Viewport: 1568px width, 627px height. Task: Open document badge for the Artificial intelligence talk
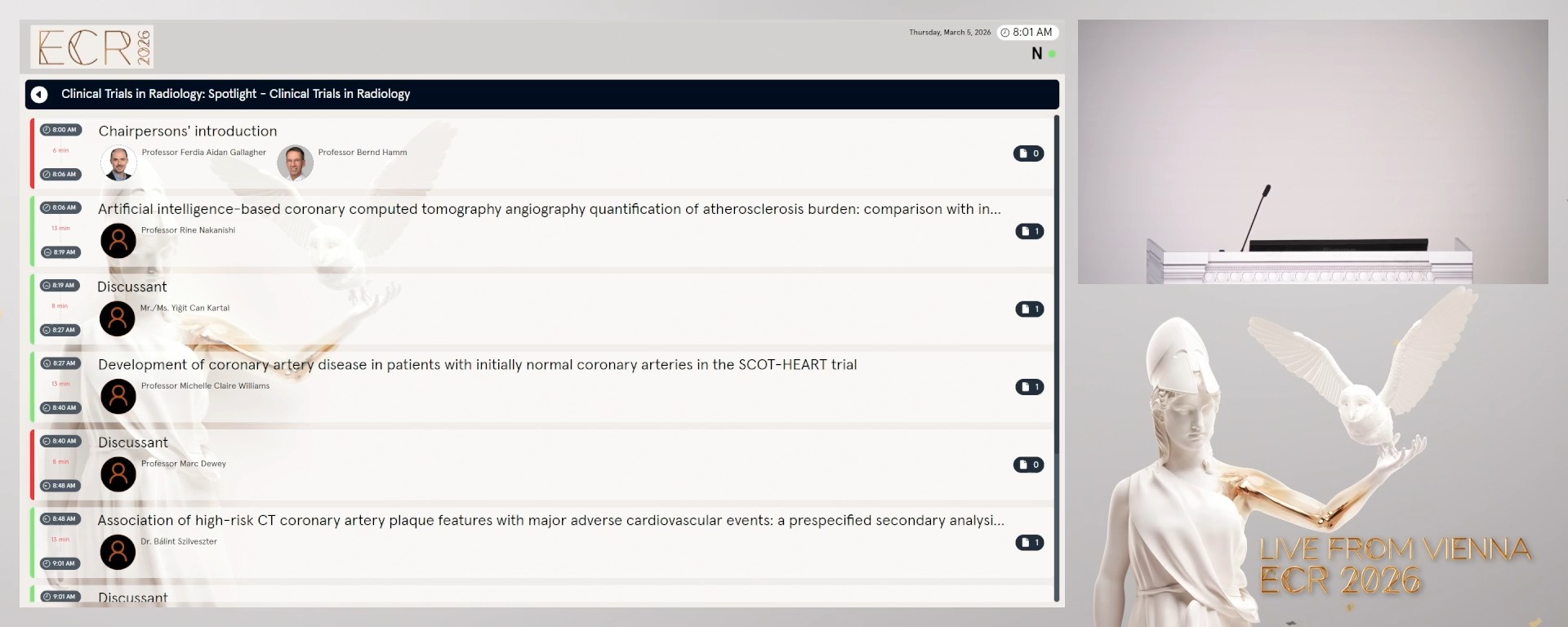[x=1029, y=231]
